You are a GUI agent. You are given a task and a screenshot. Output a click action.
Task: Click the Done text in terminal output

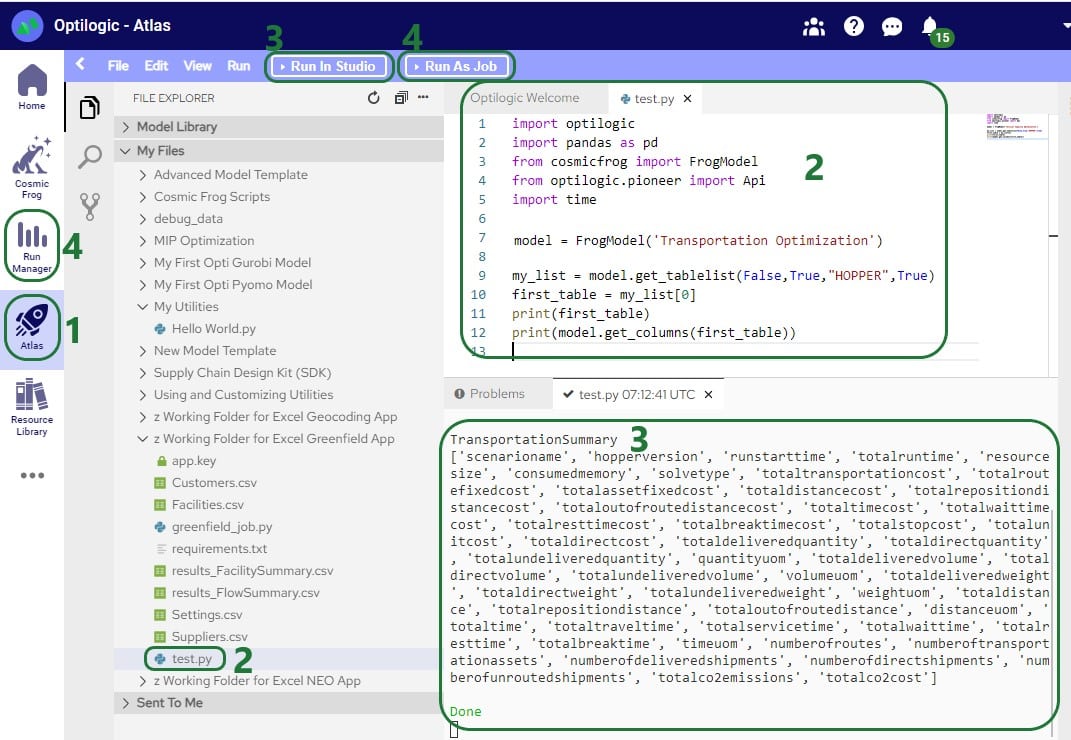pos(465,711)
